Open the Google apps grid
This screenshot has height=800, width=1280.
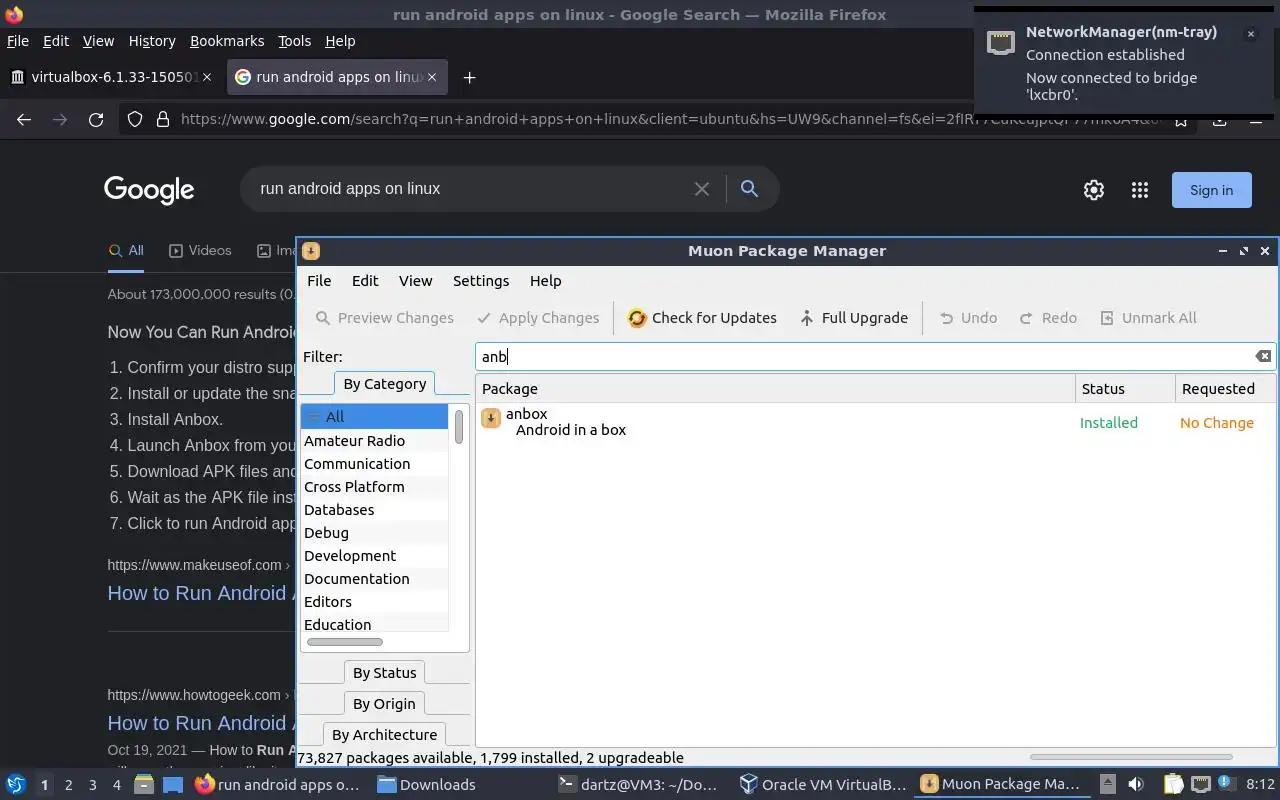click(1139, 190)
